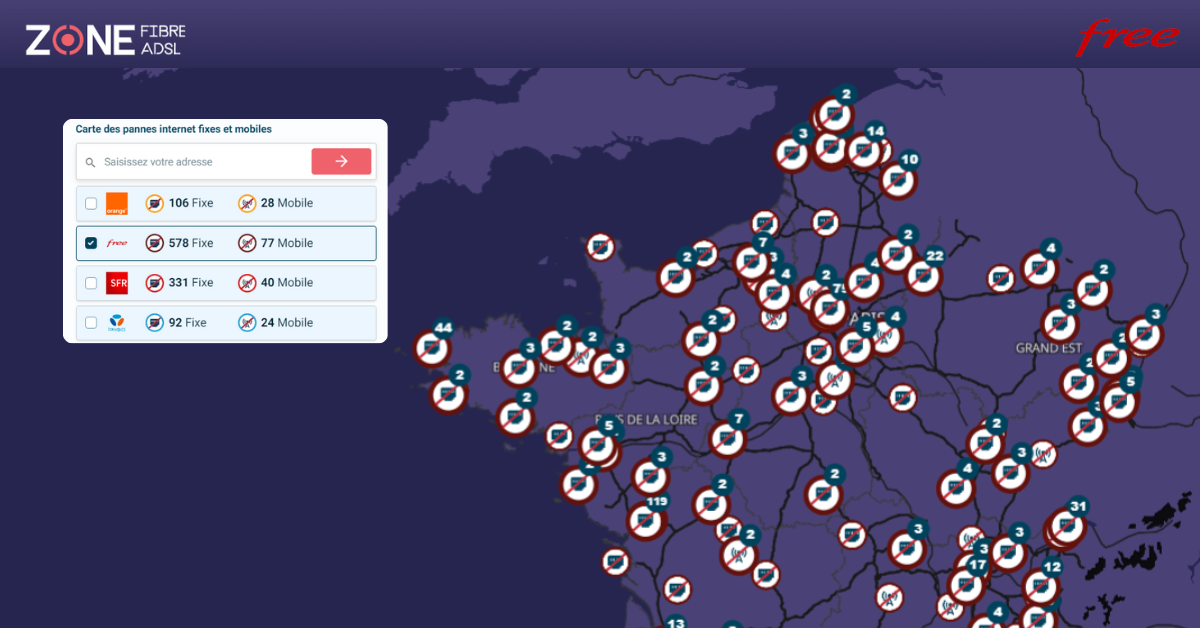Click the magnifier icon in the address search
The height and width of the screenshot is (628, 1200).
click(x=90, y=162)
